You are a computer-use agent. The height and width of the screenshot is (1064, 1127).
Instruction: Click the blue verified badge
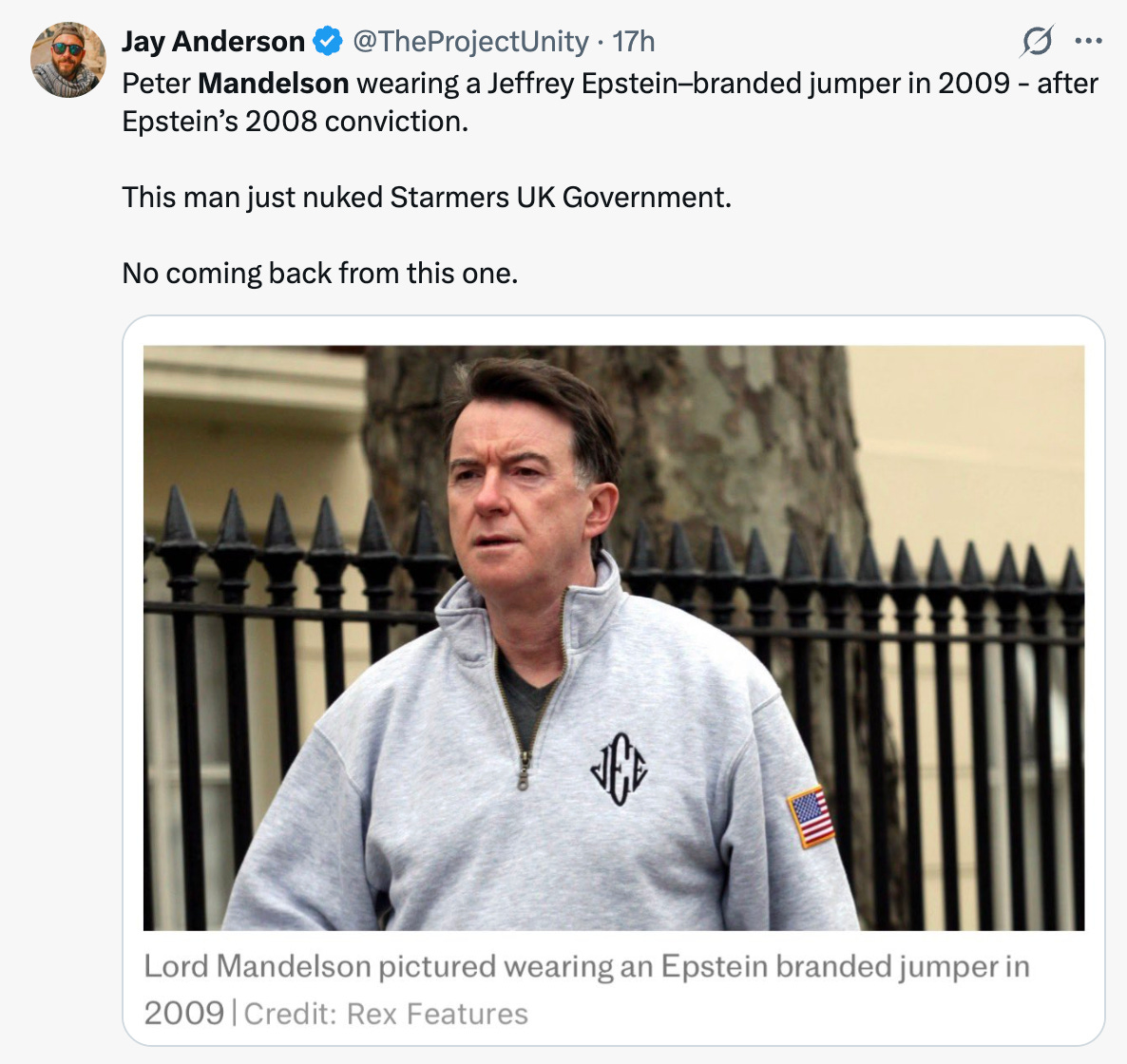pos(329,41)
